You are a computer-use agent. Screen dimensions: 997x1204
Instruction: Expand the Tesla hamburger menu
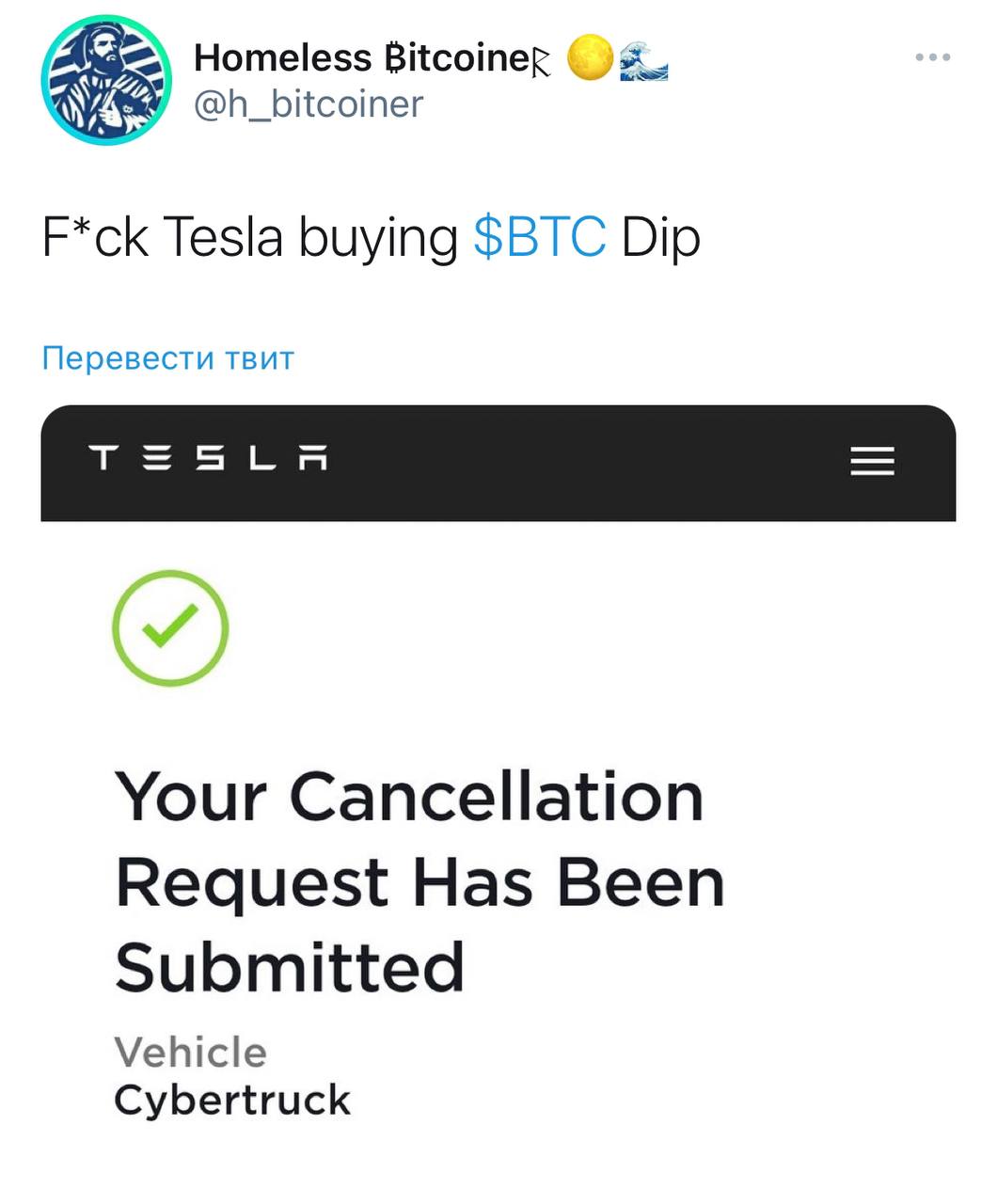872,461
